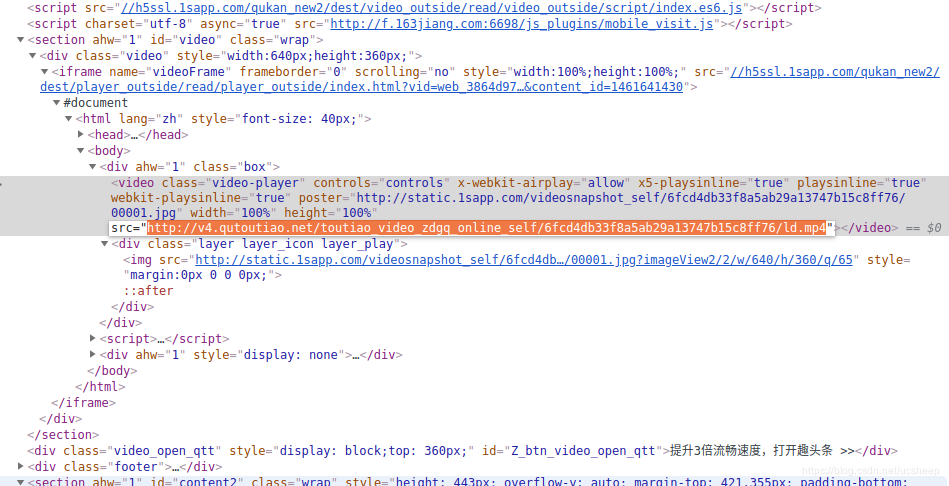949x486 pixels.
Task: Collapse the div class="box" node
Action: tap(93, 166)
